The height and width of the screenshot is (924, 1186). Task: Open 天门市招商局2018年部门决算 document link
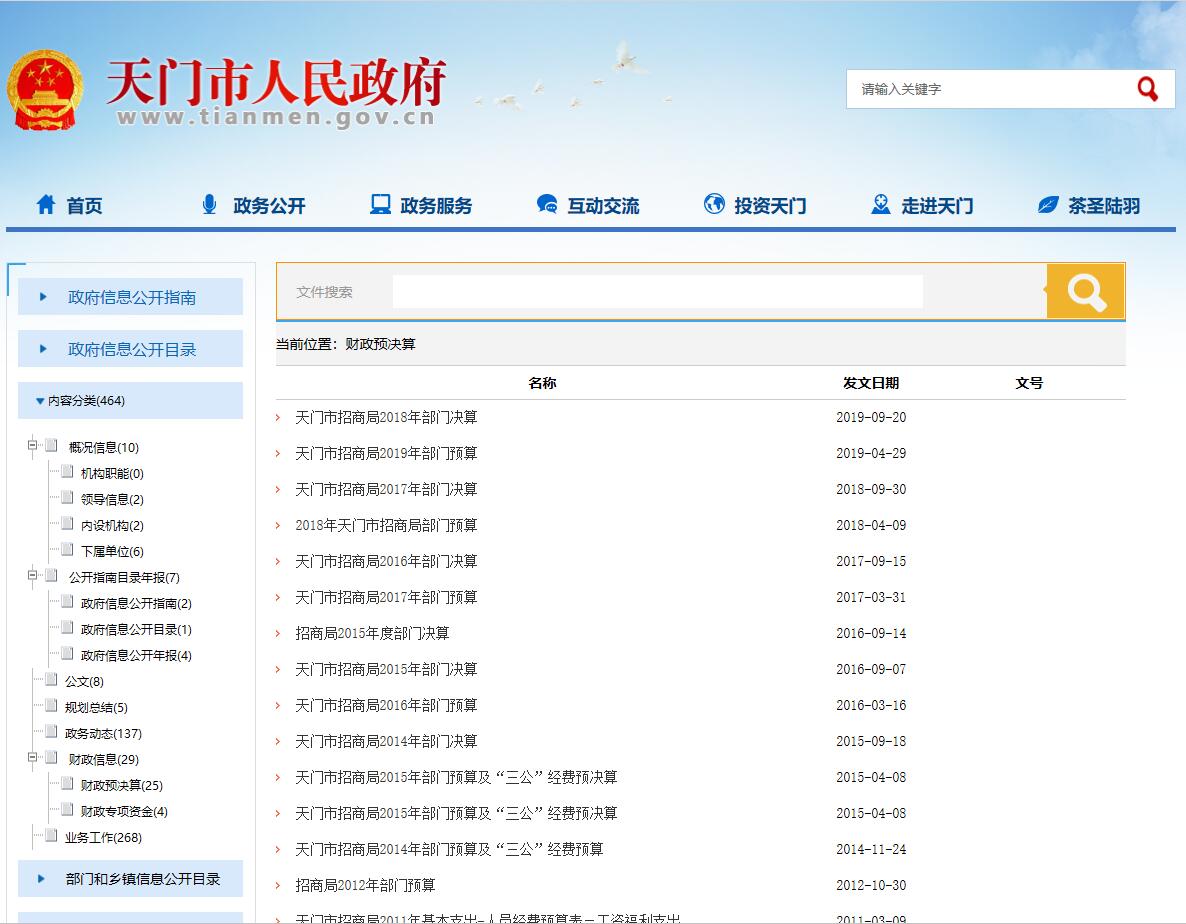(x=386, y=417)
